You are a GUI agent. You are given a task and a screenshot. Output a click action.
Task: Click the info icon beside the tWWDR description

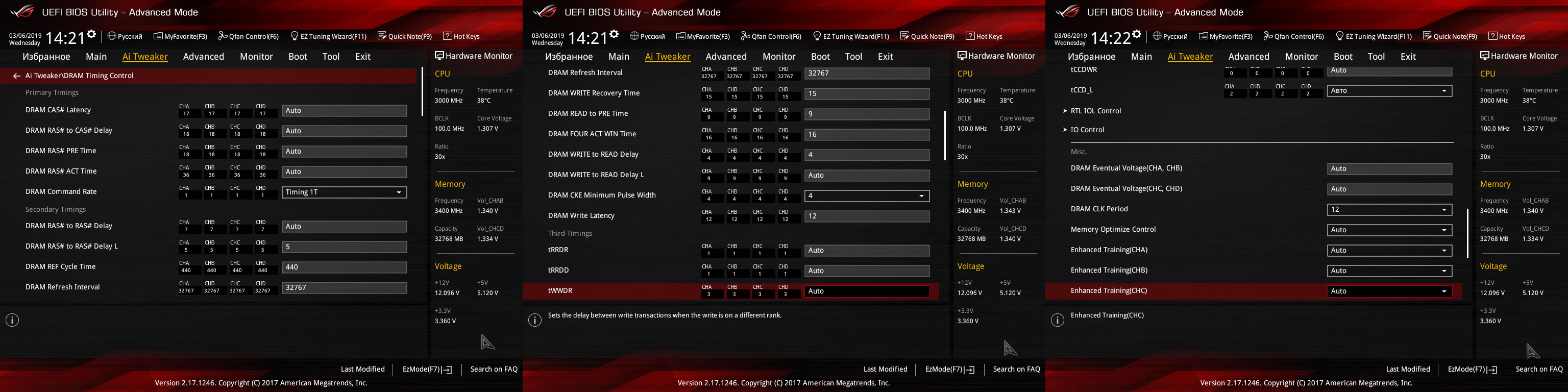535,320
